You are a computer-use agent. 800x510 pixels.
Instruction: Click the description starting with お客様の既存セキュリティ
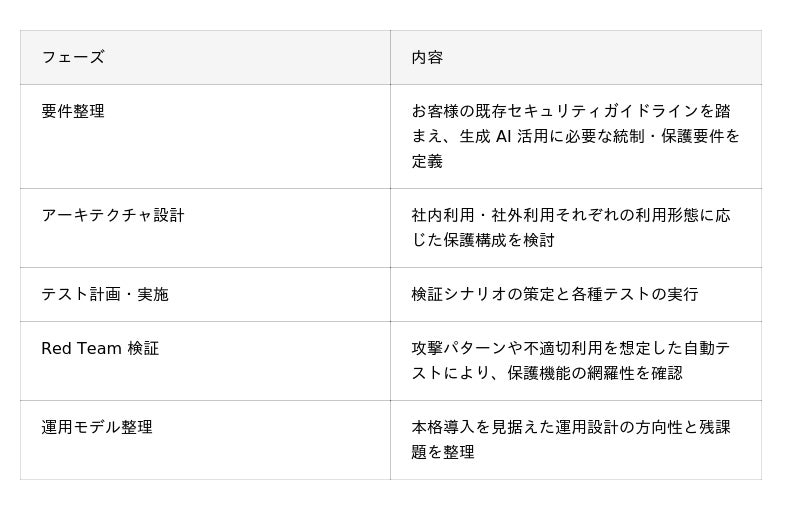[x=575, y=136]
